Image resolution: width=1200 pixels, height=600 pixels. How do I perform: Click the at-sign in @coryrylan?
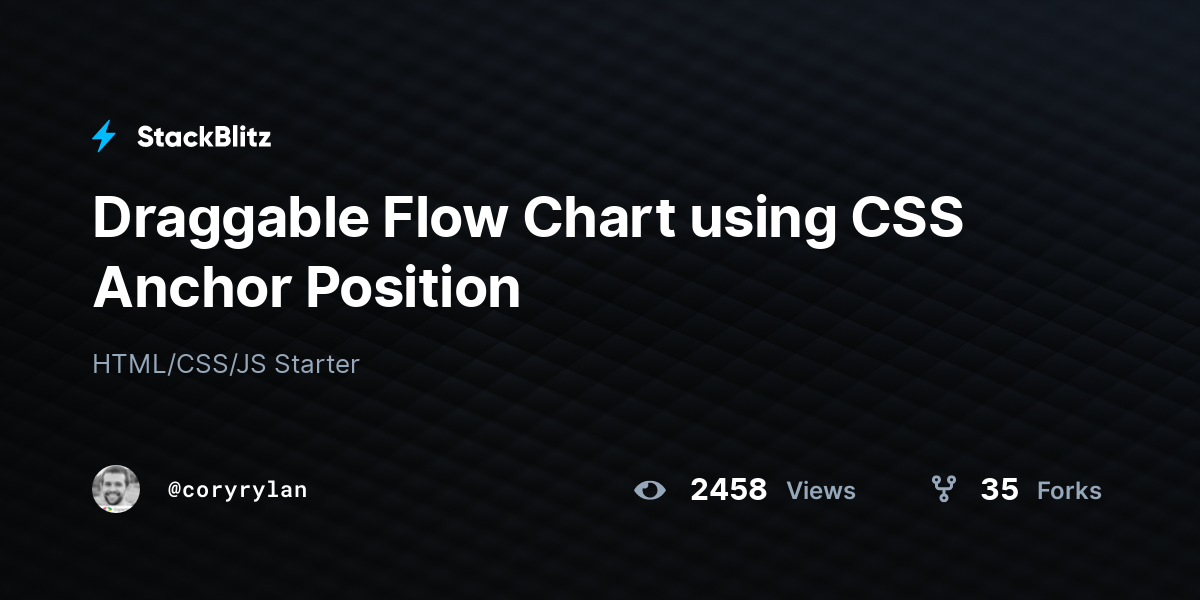pos(174,491)
